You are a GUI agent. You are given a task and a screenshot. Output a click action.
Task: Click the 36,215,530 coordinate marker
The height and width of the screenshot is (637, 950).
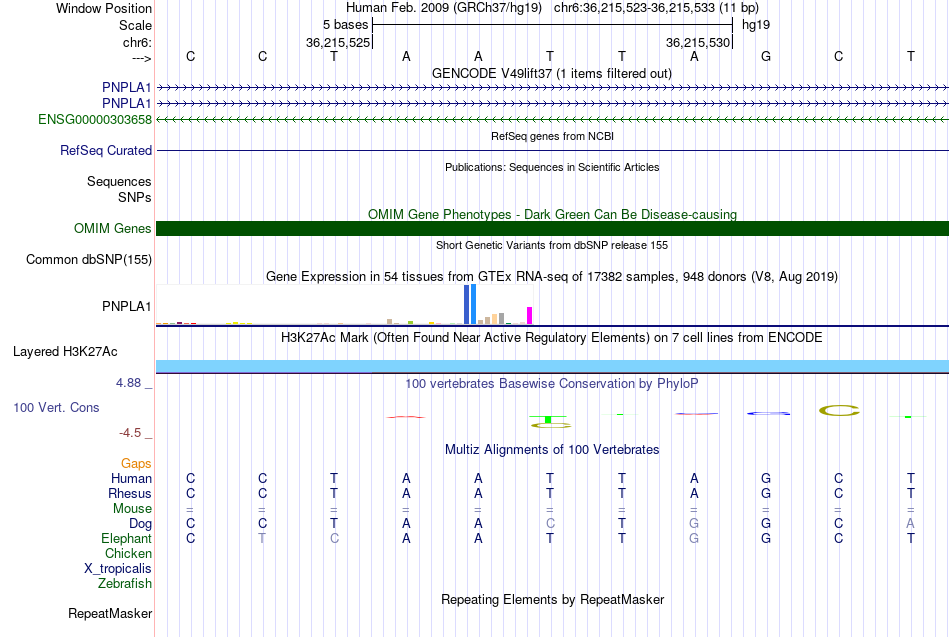(x=697, y=42)
